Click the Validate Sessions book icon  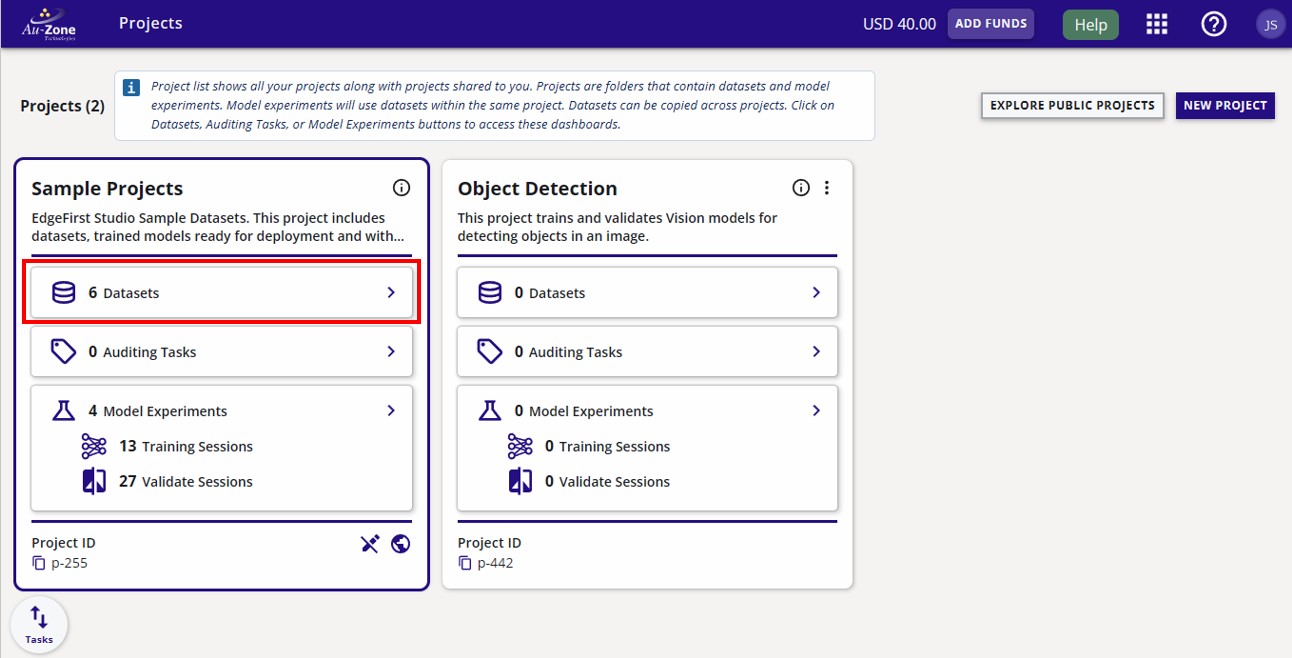[x=95, y=481]
